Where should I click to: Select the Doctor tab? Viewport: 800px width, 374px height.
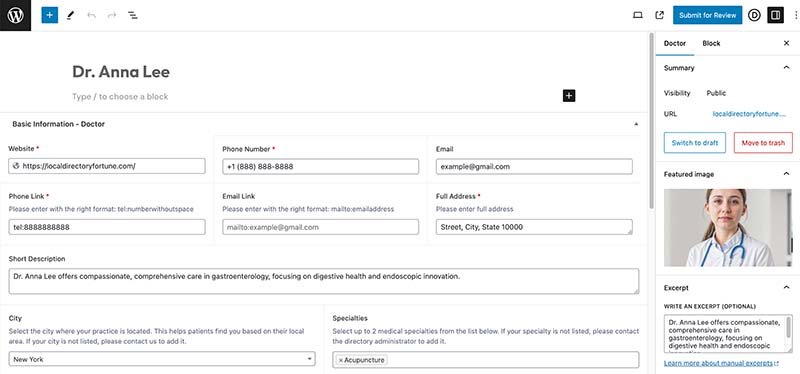674,43
